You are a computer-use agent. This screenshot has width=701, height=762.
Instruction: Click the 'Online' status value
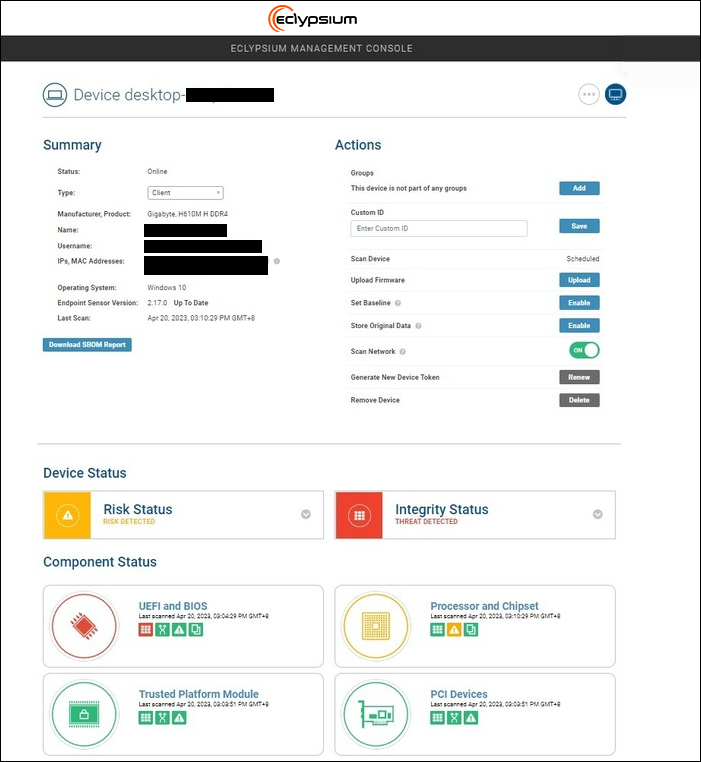157,172
